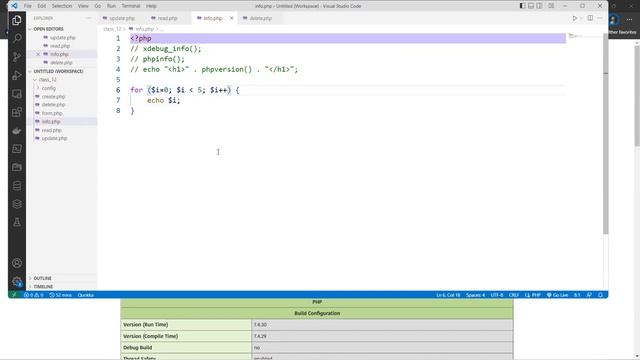Click the Run Code play icon in editor toolbar

coord(575,18)
